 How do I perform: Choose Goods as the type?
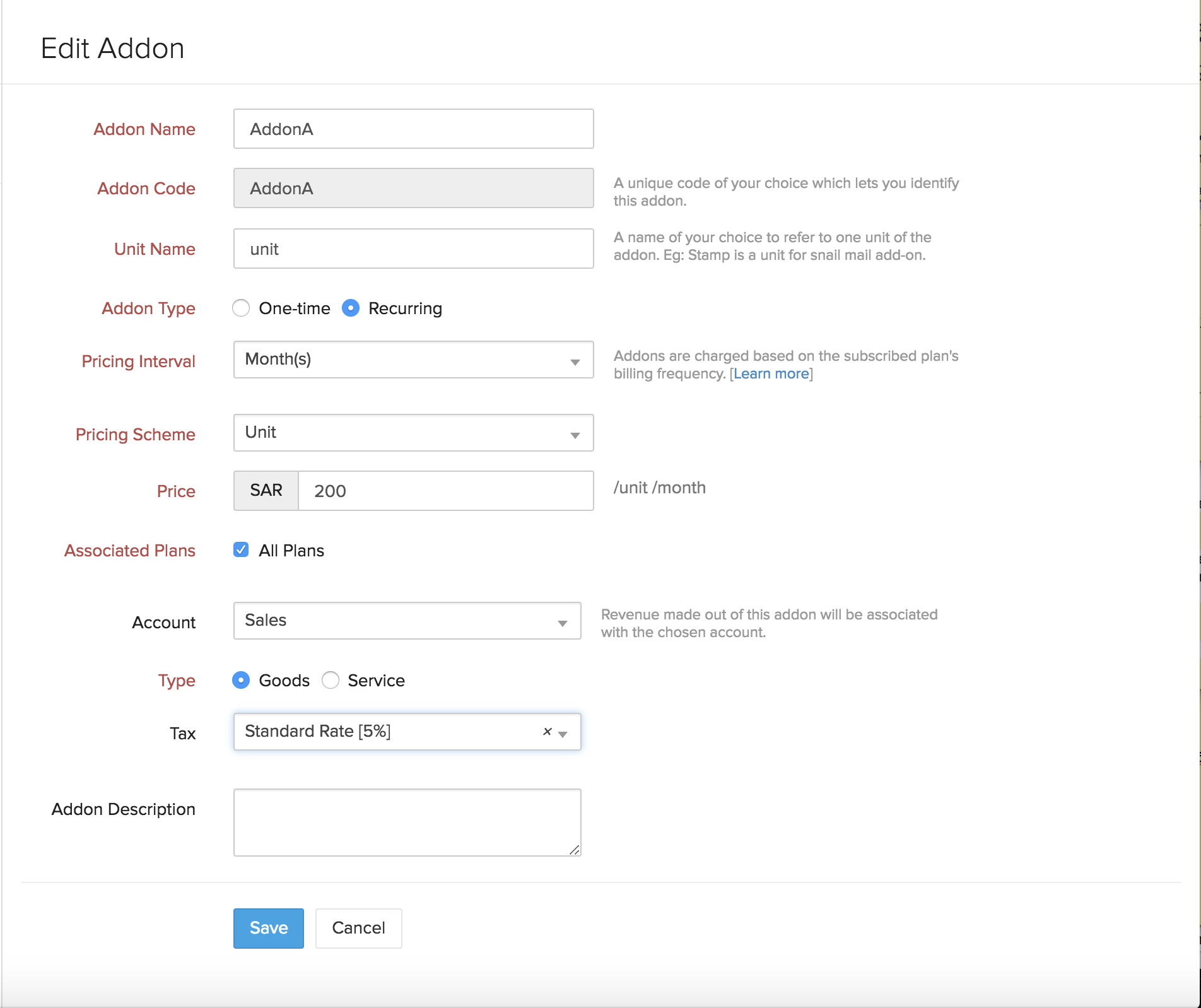[x=241, y=680]
